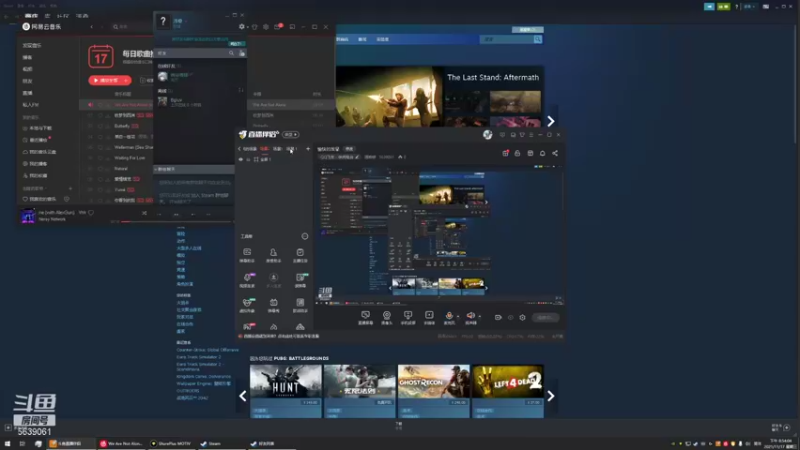Open music app messages icon with badge
Viewport: 800px width, 450px height.
point(278,27)
